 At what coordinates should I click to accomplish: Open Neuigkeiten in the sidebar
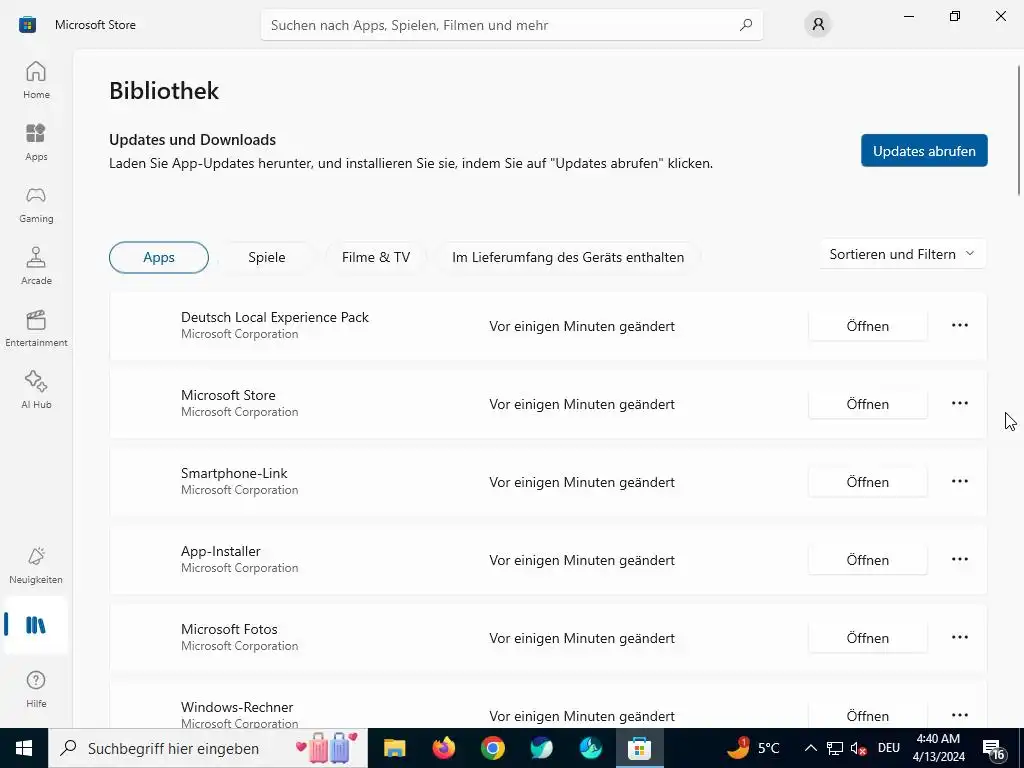[36, 566]
